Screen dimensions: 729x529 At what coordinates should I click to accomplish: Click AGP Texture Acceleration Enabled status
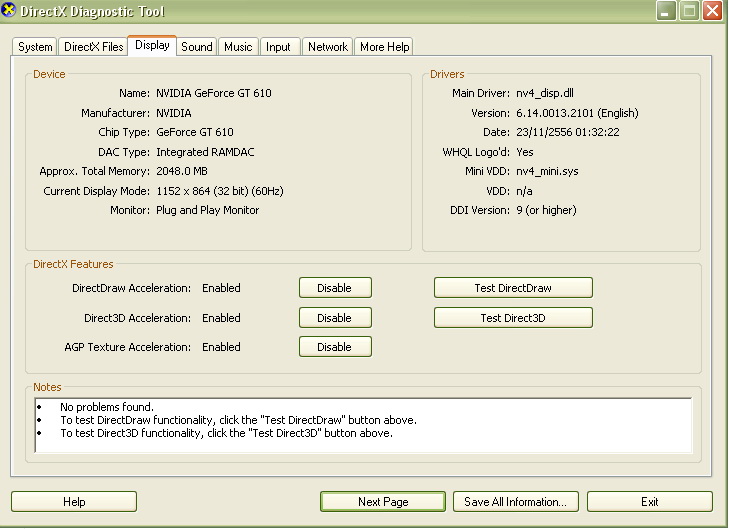(221, 347)
